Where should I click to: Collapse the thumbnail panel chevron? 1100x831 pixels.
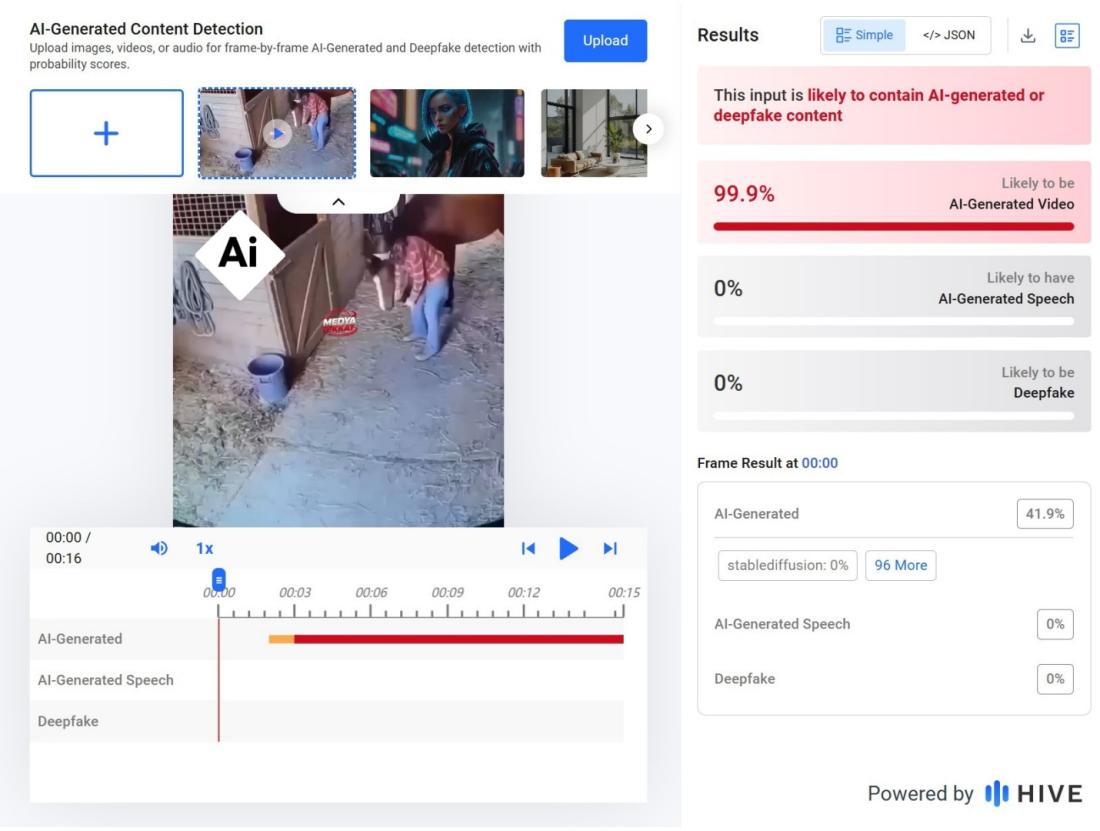[x=338, y=202]
